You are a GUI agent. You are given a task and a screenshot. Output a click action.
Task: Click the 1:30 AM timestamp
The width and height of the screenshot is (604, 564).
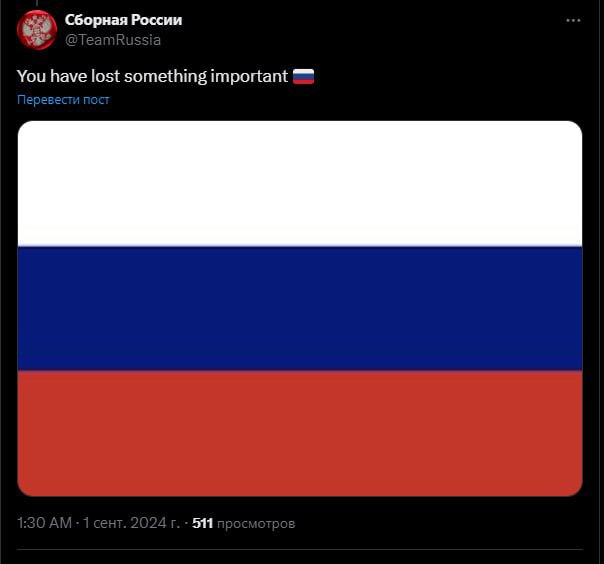pyautogui.click(x=44, y=523)
